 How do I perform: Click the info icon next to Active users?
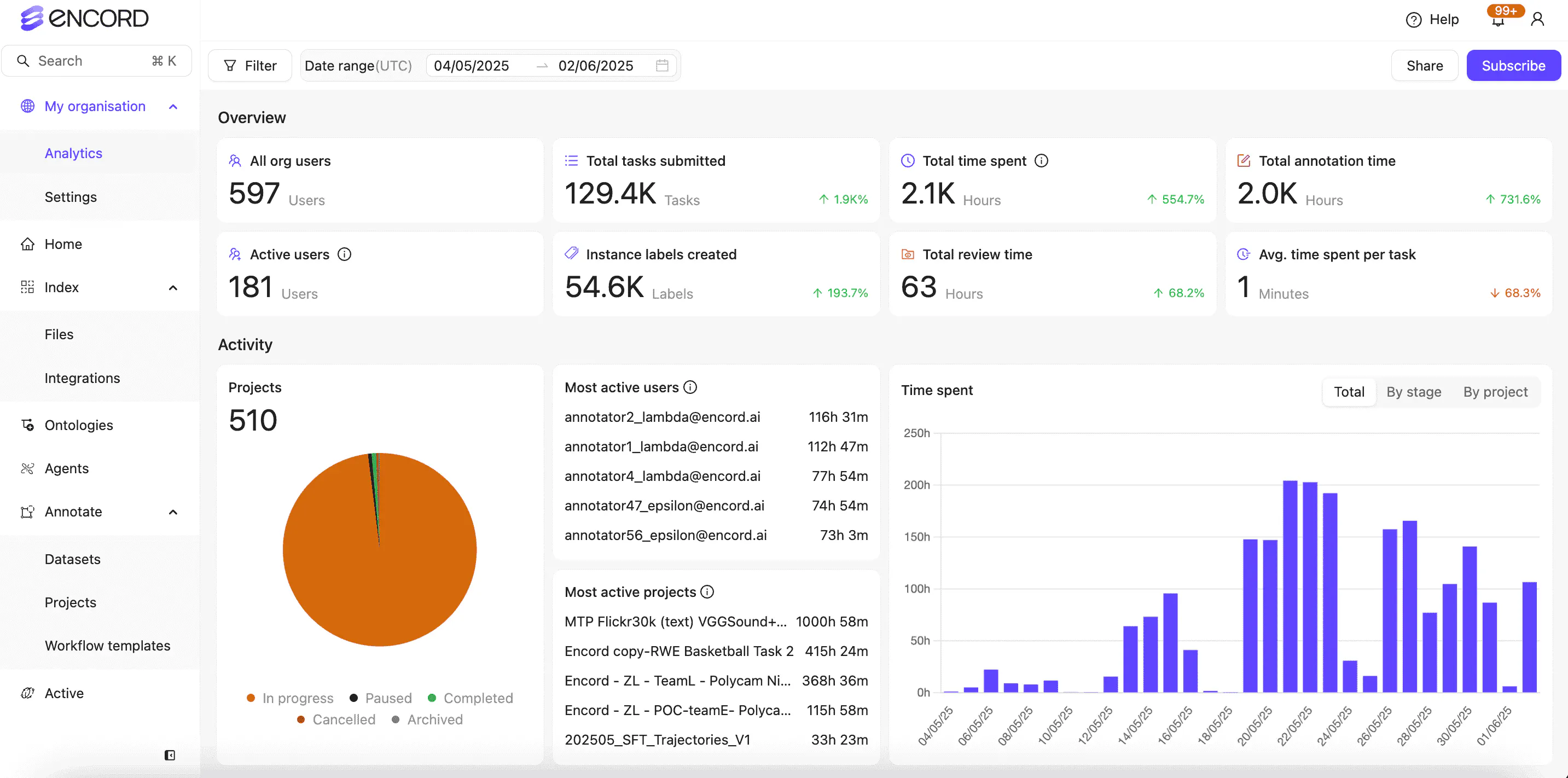[x=345, y=254]
